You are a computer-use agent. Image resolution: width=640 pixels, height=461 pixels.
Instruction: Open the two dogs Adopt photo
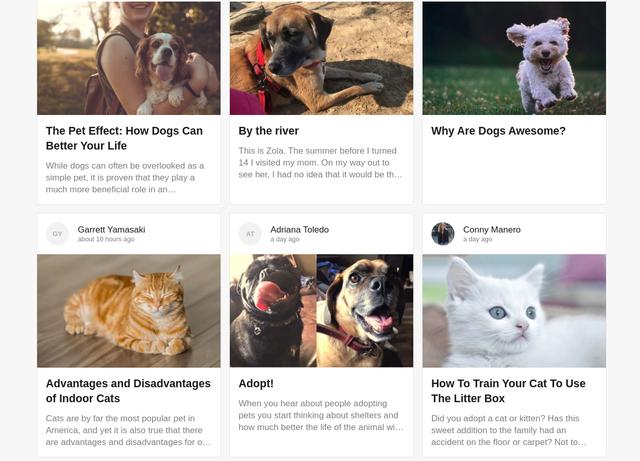click(x=321, y=311)
